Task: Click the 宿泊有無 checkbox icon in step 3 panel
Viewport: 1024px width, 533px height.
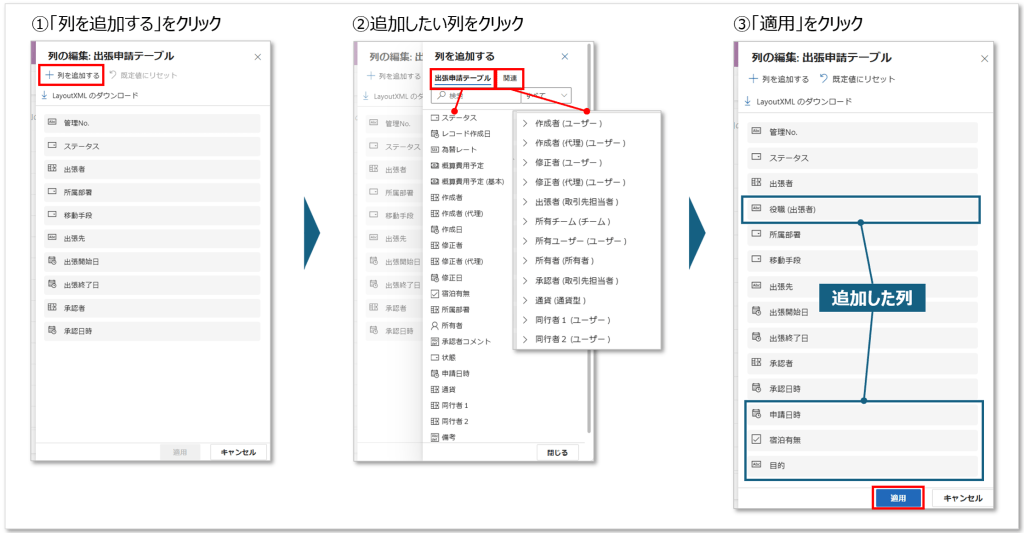Action: tap(757, 439)
